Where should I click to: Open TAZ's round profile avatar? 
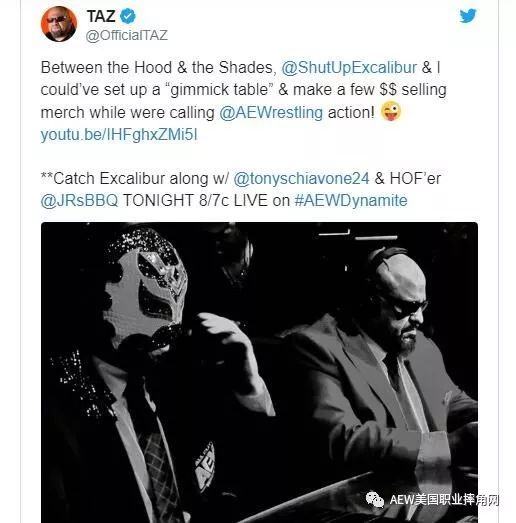click(59, 24)
